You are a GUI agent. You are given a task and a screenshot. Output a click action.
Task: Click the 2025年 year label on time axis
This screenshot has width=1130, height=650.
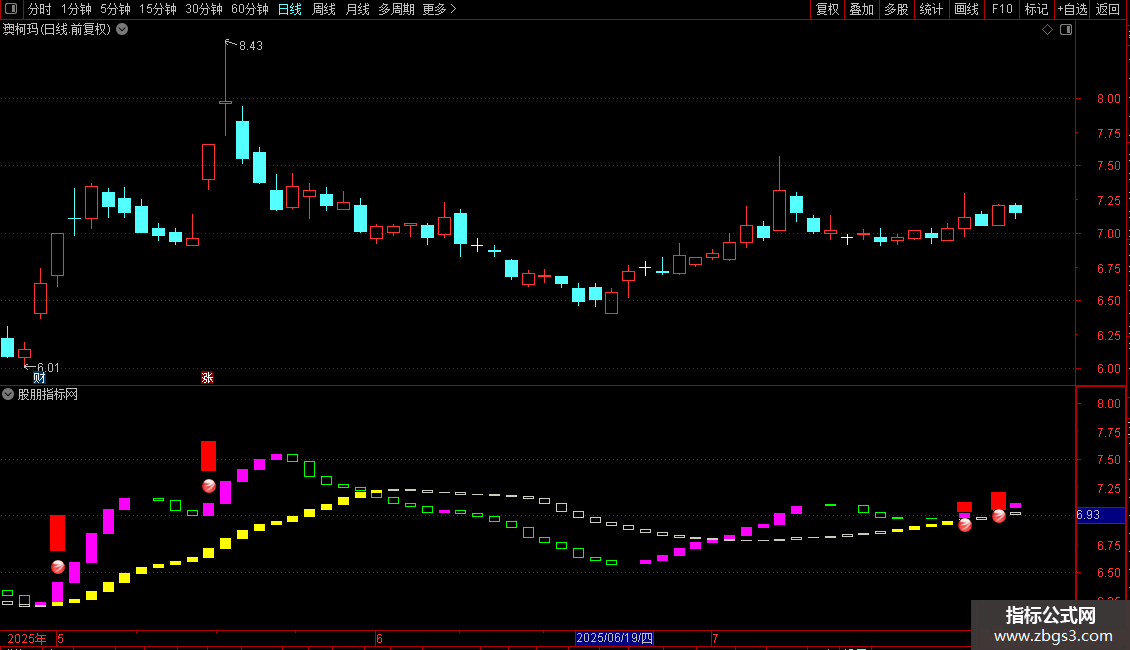pyautogui.click(x=27, y=638)
